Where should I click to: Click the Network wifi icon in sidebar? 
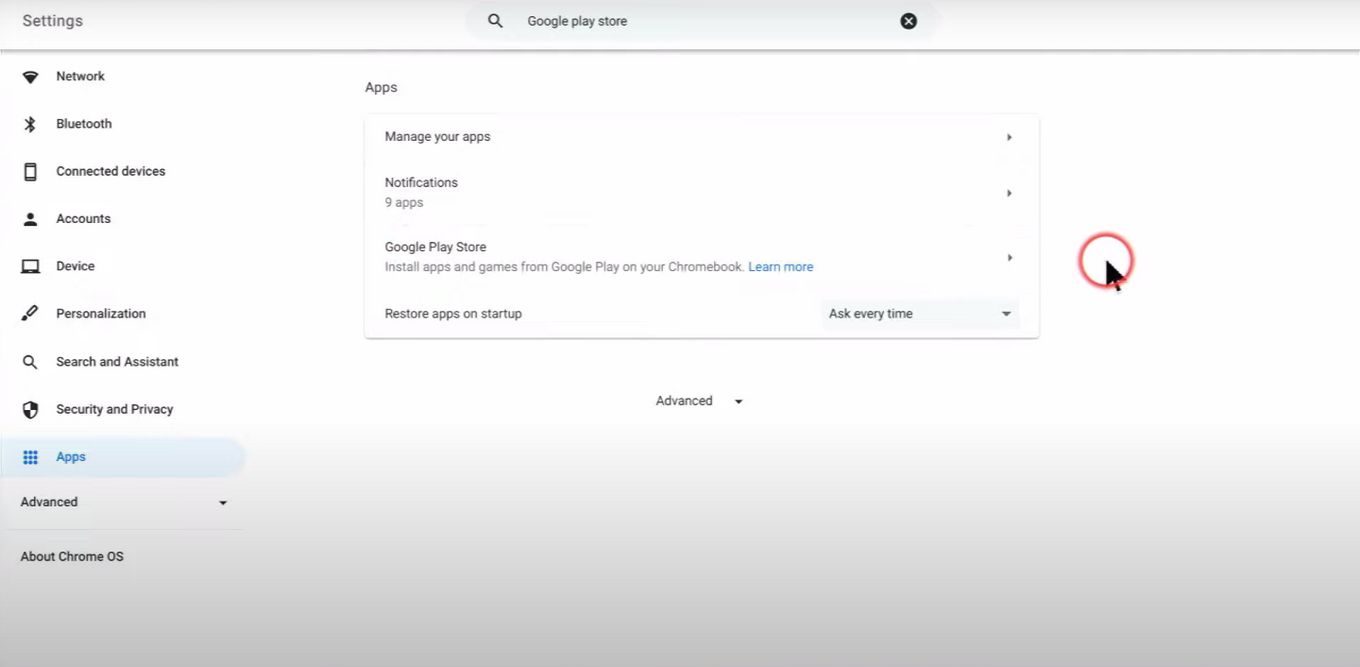(x=30, y=77)
